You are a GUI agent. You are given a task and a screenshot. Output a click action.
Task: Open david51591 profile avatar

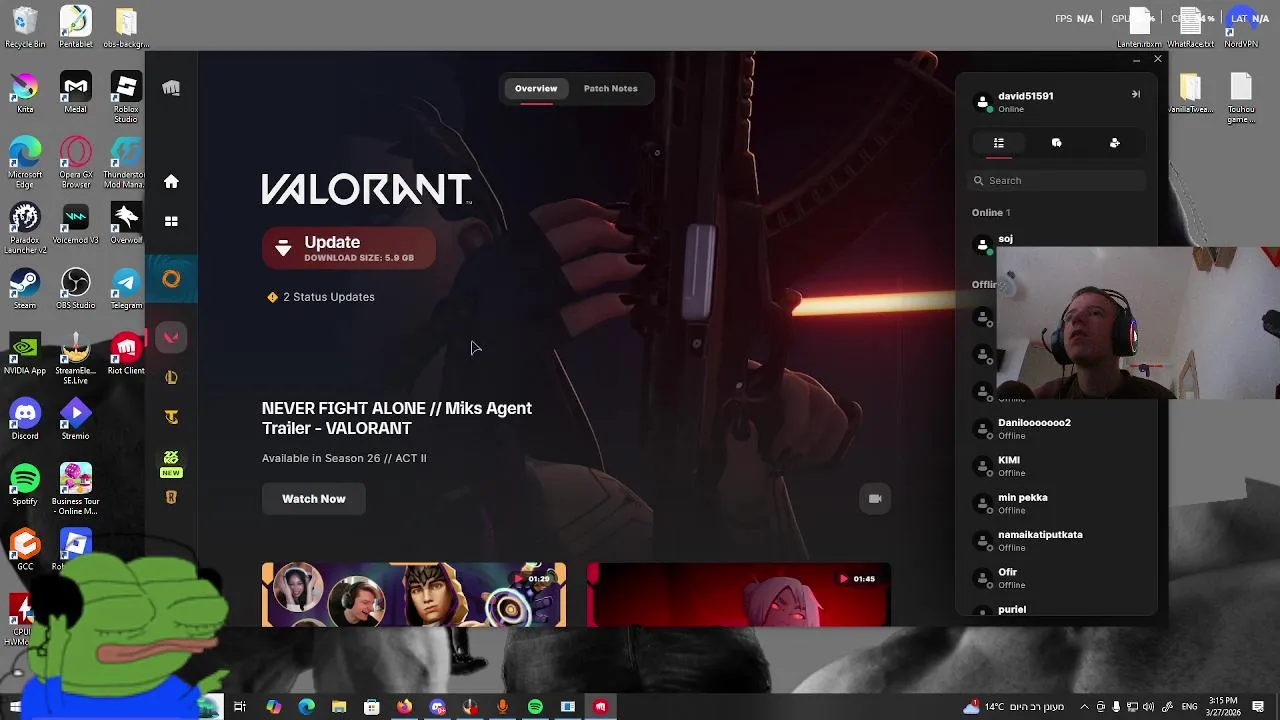(983, 102)
